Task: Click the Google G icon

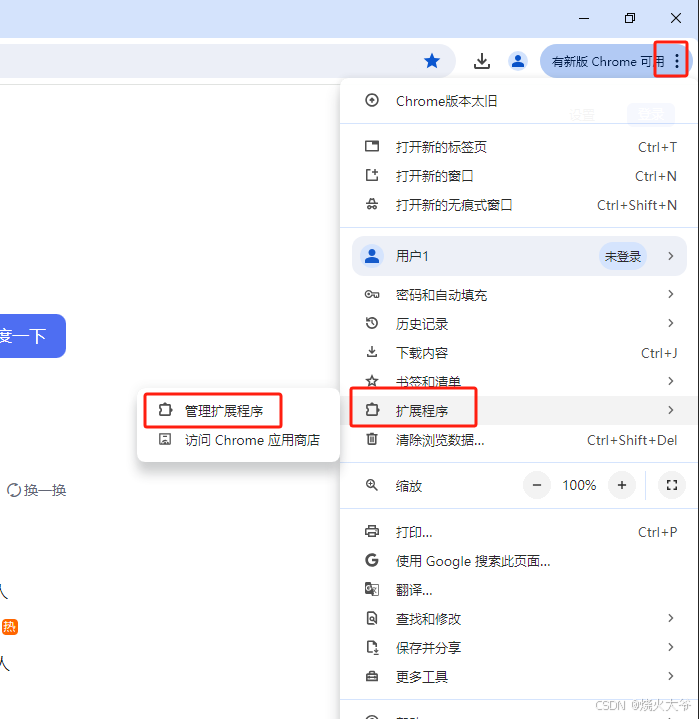Action: click(x=372, y=560)
